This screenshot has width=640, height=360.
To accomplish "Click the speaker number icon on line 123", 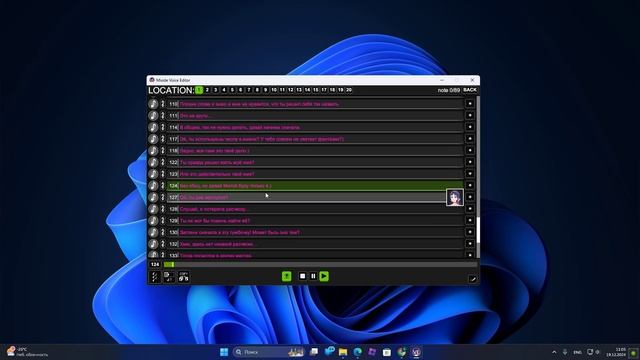I will pos(162,174).
